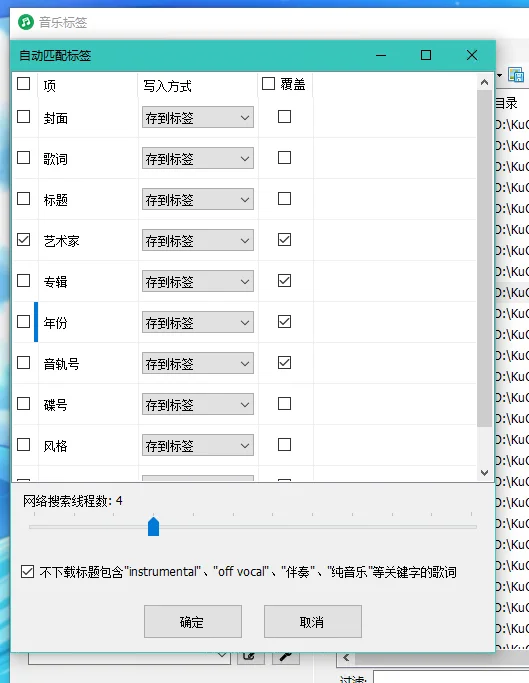
Task: Open write-mode dropdown for 专辑
Action: coord(198,281)
